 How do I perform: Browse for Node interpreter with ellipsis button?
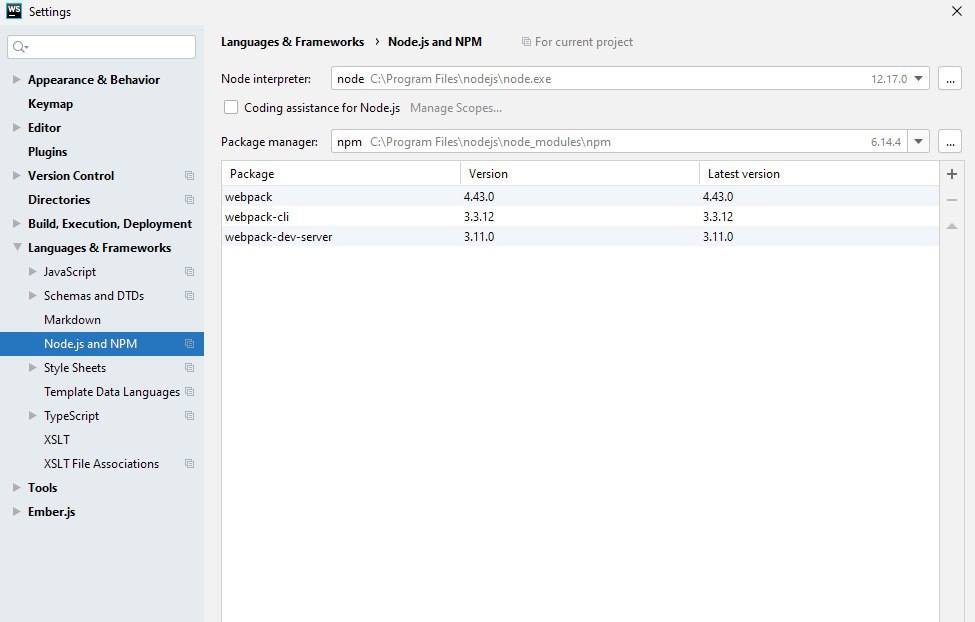[950, 79]
